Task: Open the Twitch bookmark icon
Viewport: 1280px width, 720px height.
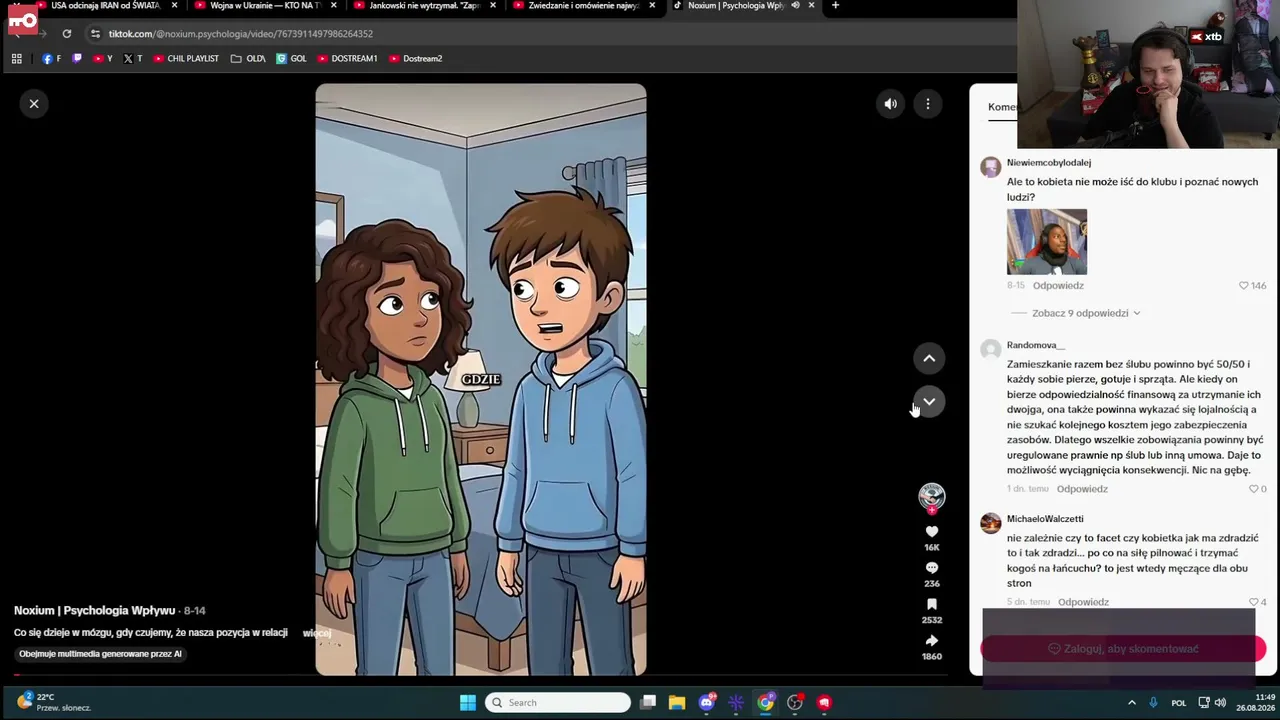Action: [77, 59]
